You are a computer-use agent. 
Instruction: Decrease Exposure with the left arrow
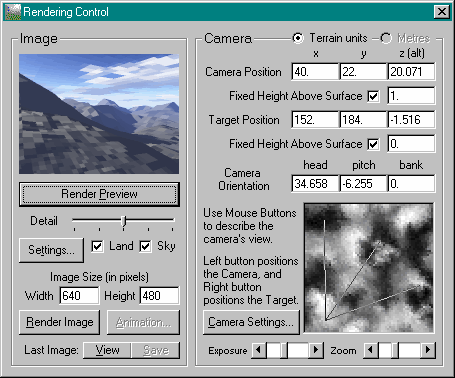[x=259, y=350]
